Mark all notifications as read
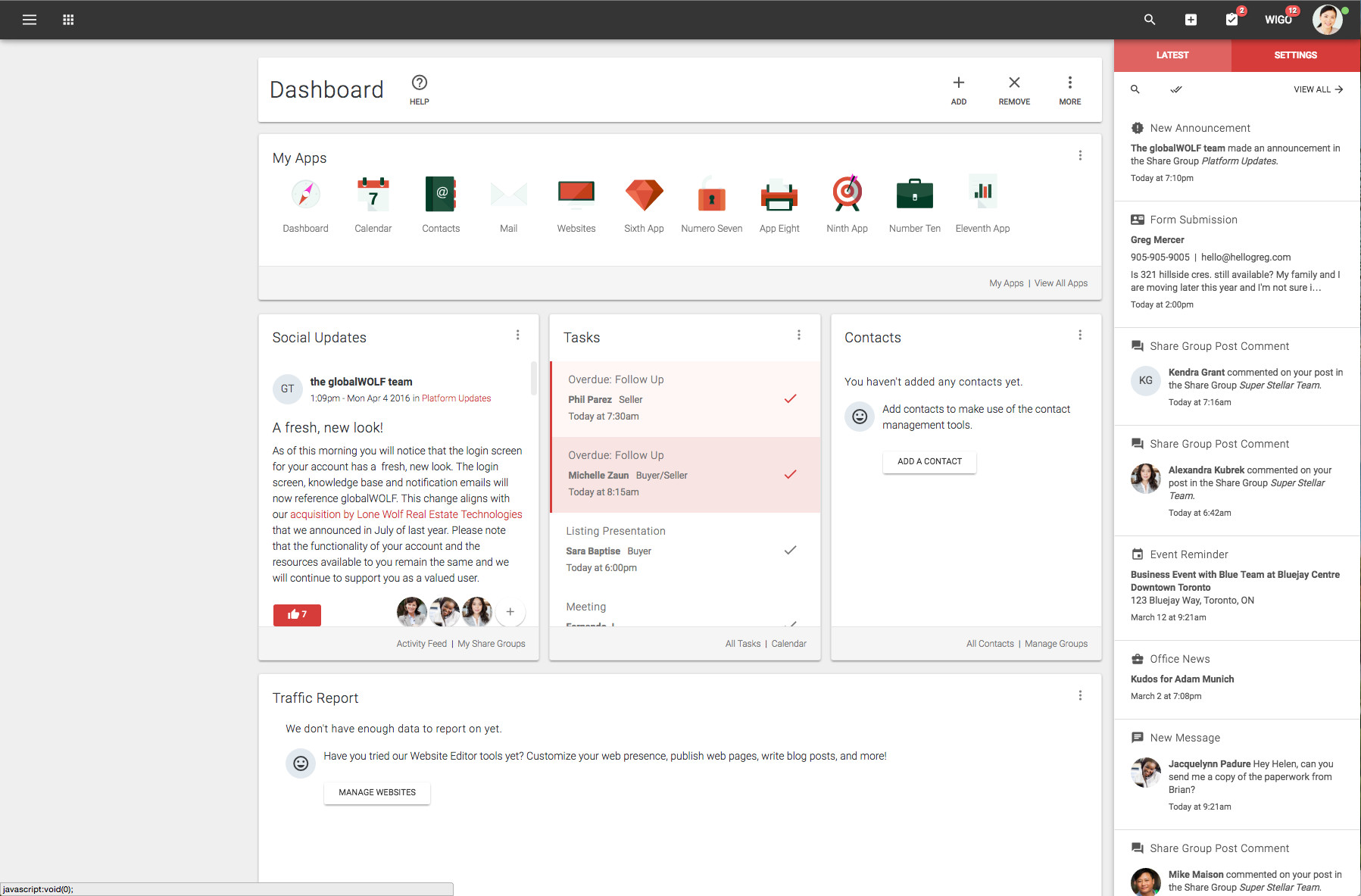1361x896 pixels. (1176, 89)
